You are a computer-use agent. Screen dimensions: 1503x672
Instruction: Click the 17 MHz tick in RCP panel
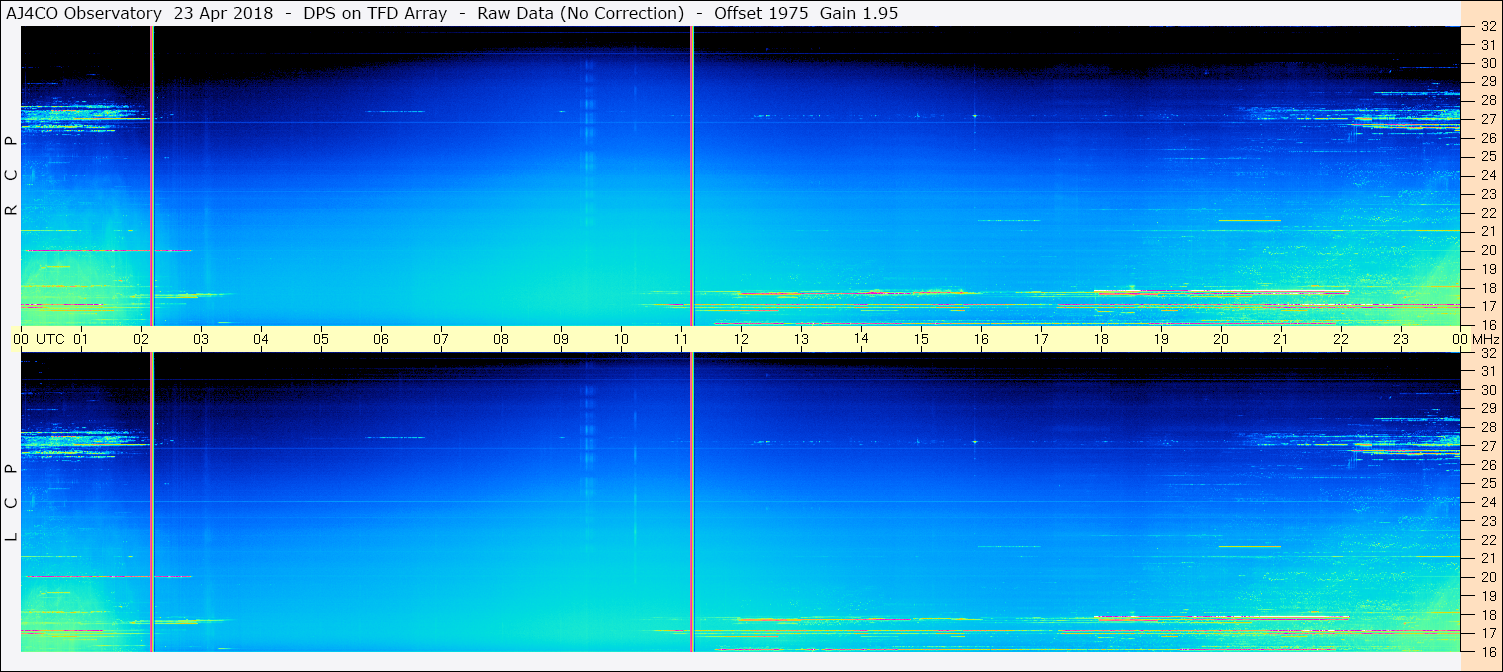[1487, 306]
